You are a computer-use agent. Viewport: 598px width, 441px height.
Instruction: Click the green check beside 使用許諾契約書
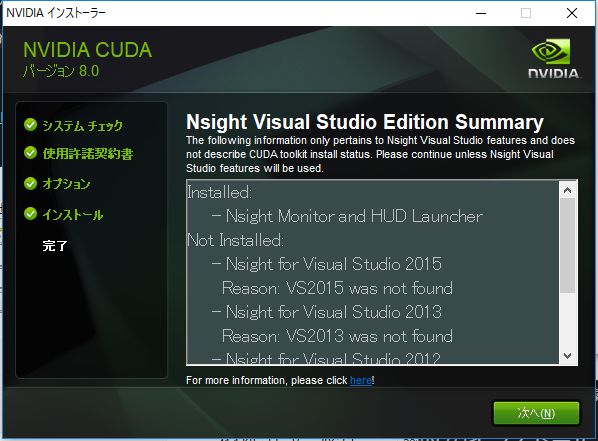click(31, 153)
